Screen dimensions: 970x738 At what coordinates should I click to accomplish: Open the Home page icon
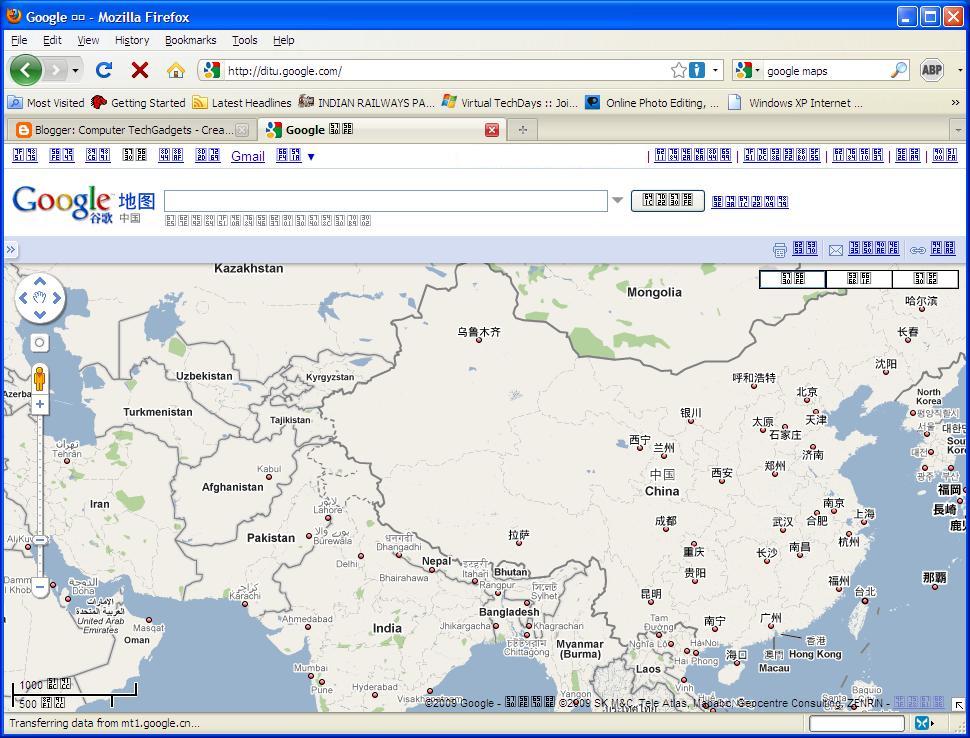coord(176,70)
